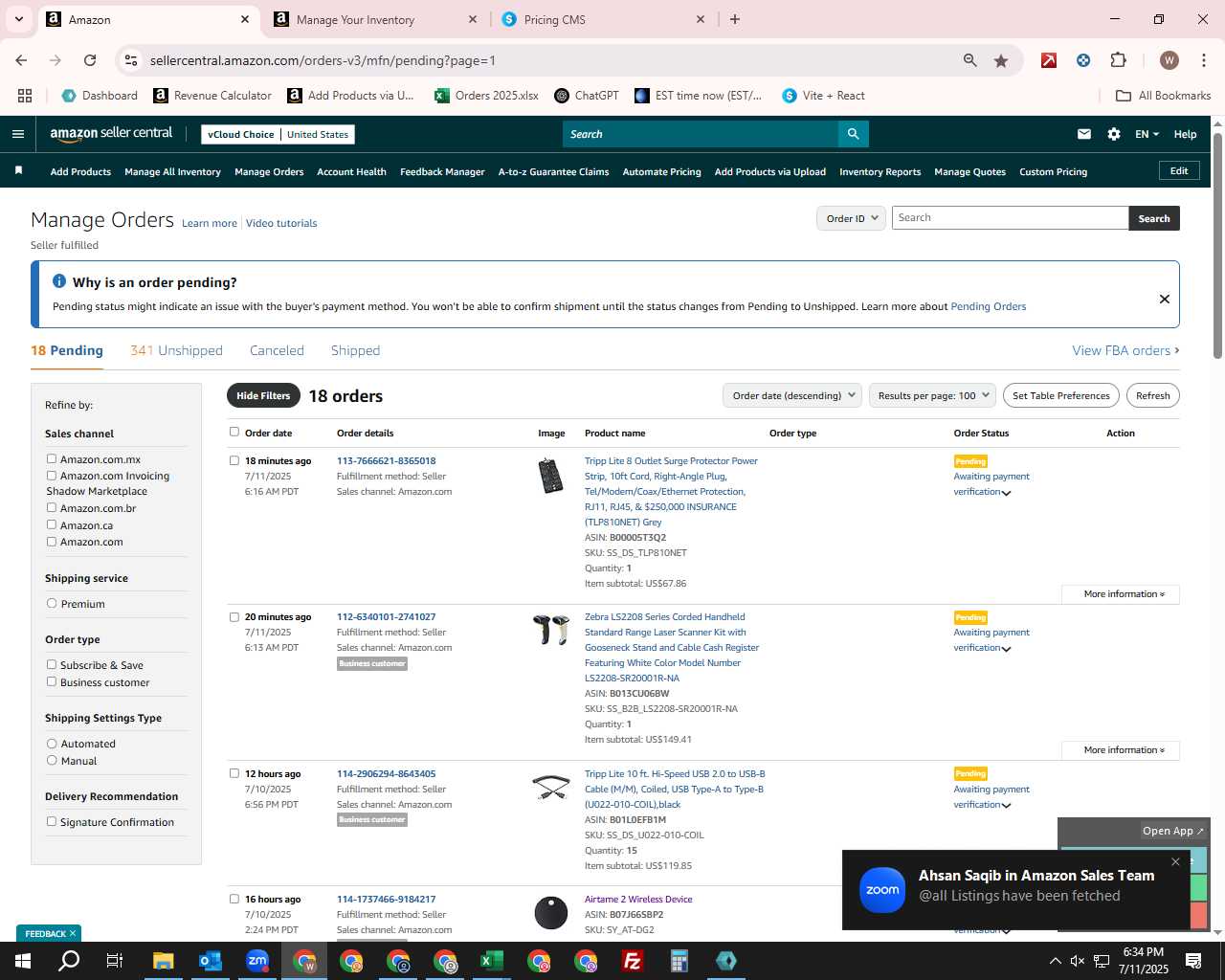The height and width of the screenshot is (980, 1225).
Task: Select the Automated shipping settings radio button
Action: coord(52,743)
